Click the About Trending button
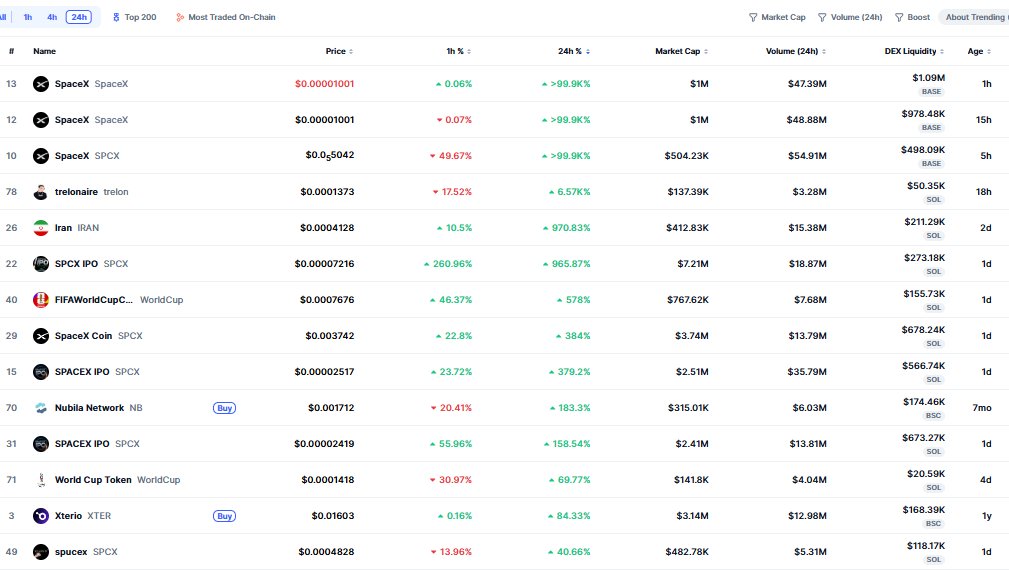 tap(974, 17)
